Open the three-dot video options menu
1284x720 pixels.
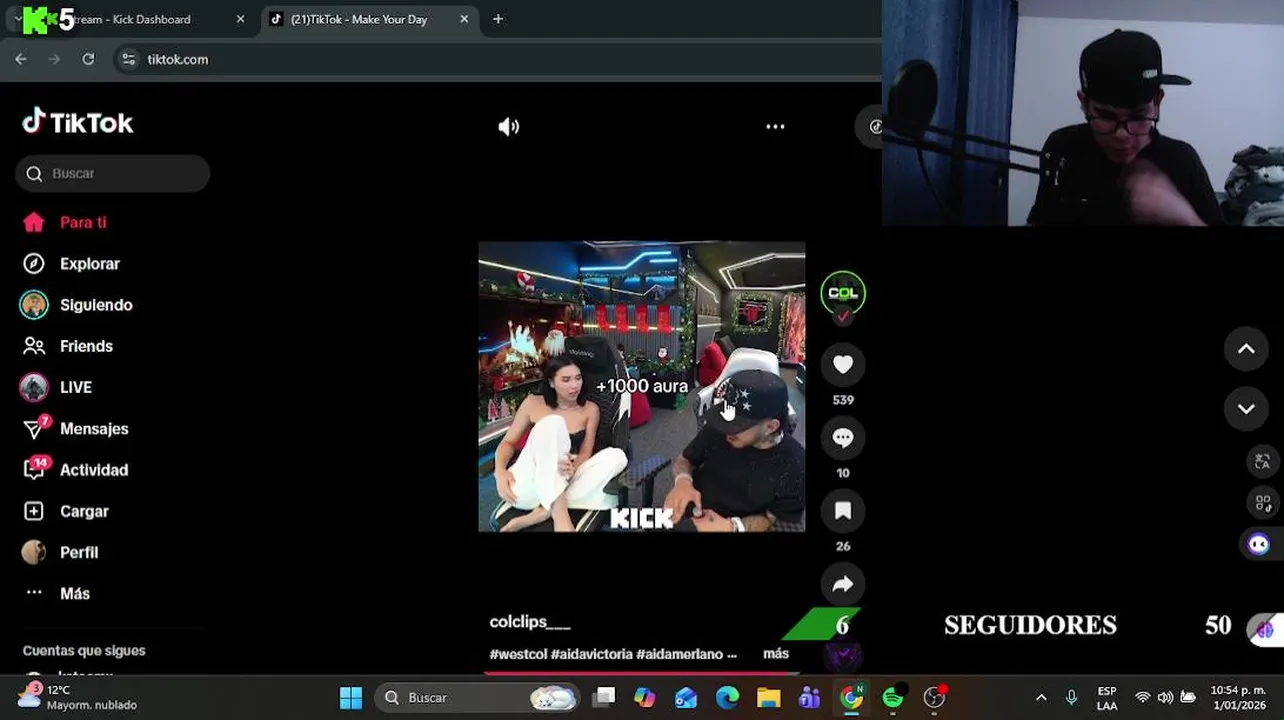click(x=775, y=127)
